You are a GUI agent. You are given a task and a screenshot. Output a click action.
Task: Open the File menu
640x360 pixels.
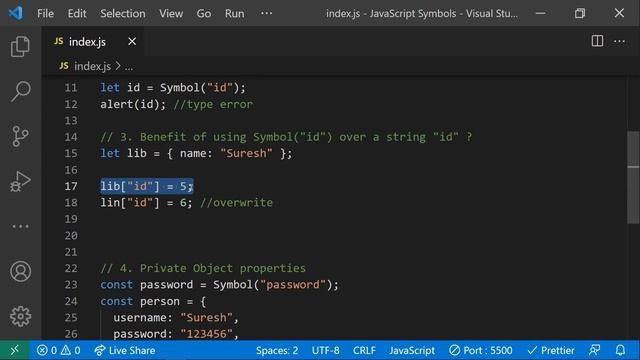(45, 13)
